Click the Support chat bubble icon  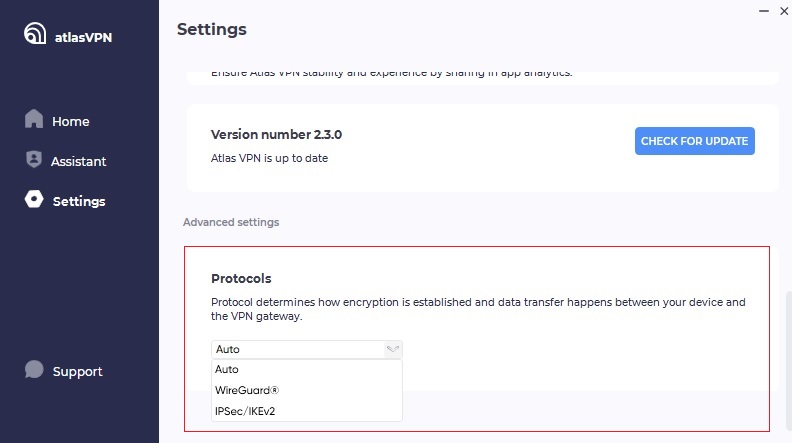coord(34,370)
